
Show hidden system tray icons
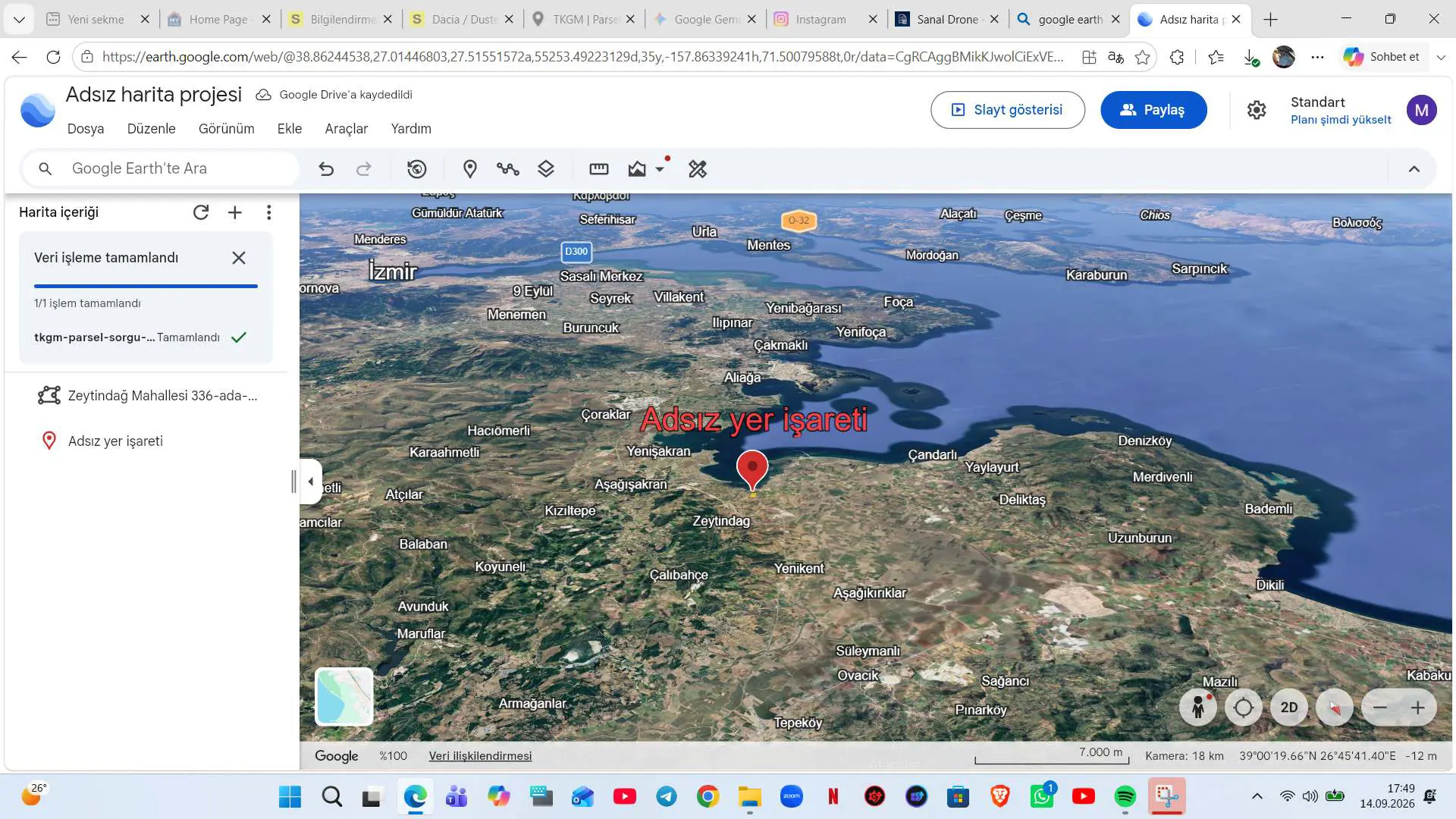[x=1257, y=796]
